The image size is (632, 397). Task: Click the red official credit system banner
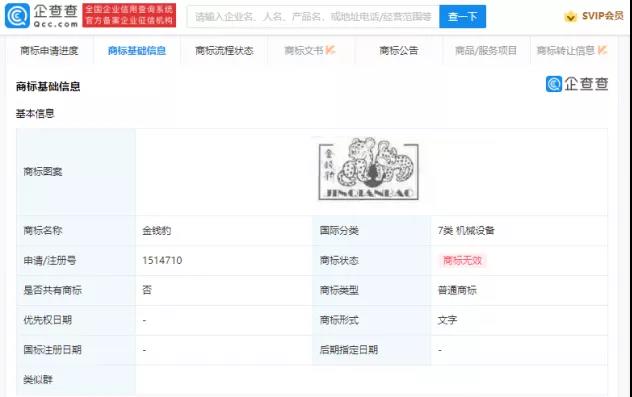pyautogui.click(x=129, y=15)
